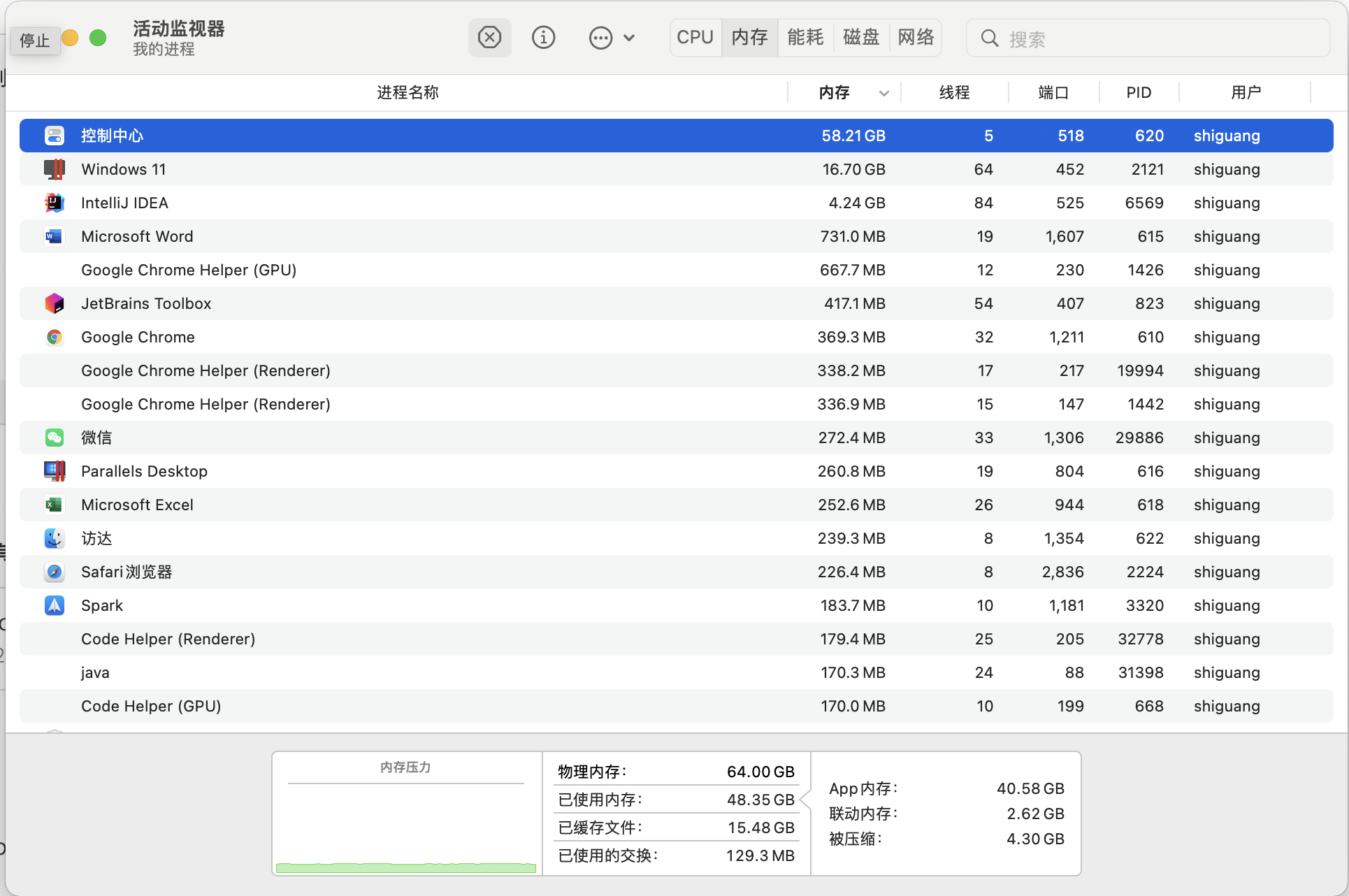Select the WeChat 微信 icon
The width and height of the screenshot is (1349, 896).
[55, 438]
